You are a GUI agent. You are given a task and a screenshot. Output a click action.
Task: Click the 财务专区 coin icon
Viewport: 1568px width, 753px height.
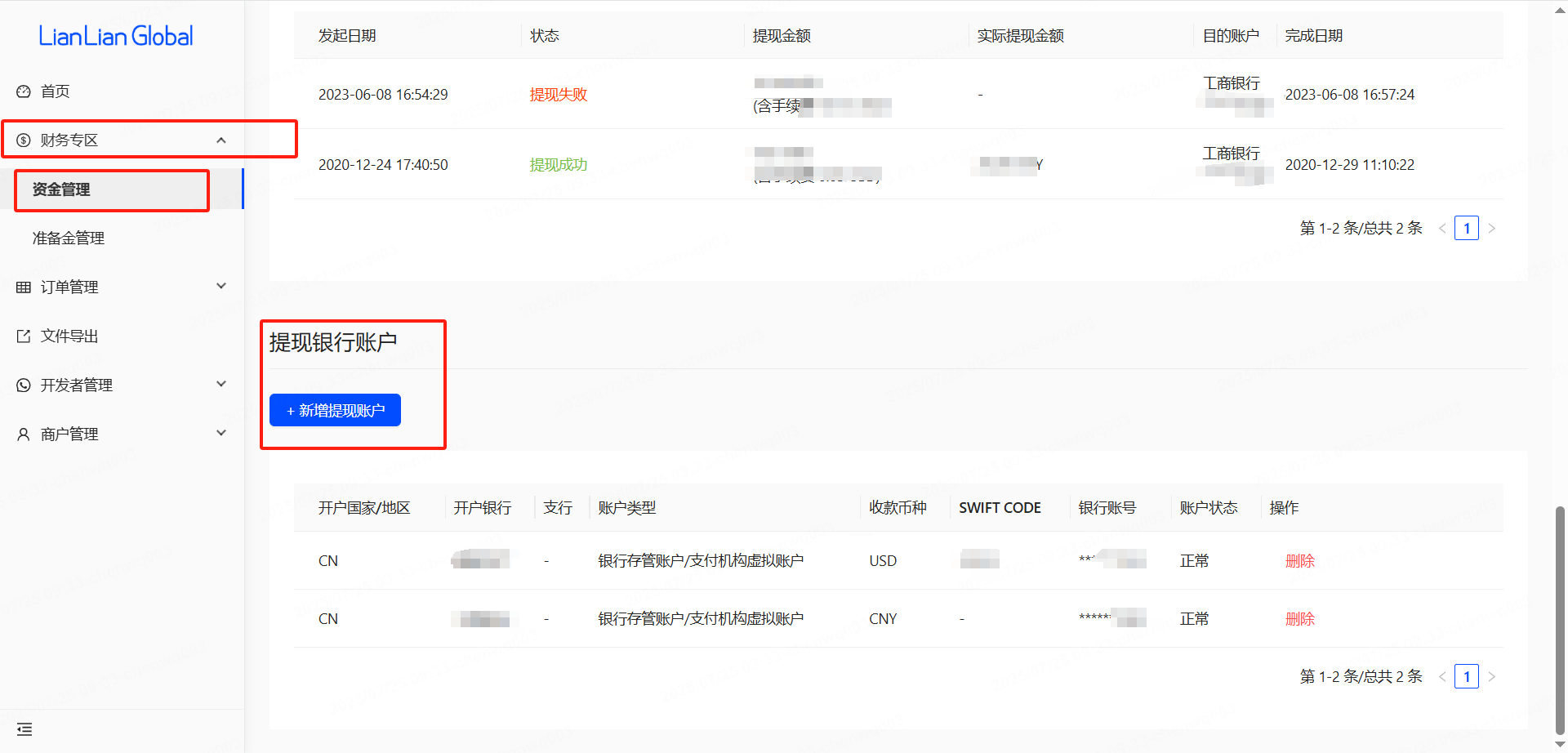pyautogui.click(x=24, y=140)
